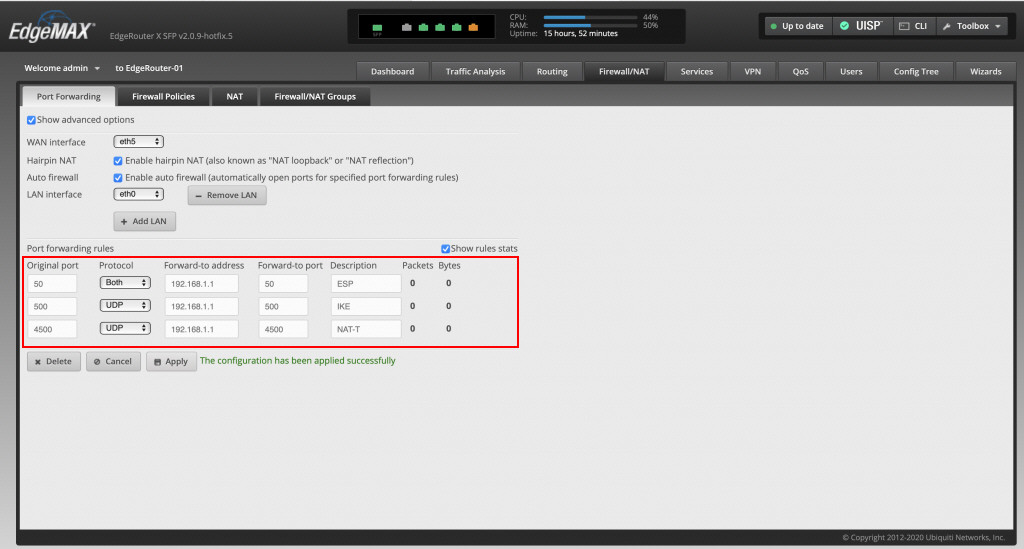The height and width of the screenshot is (549, 1024).
Task: Click the Delete button
Action: click(54, 362)
